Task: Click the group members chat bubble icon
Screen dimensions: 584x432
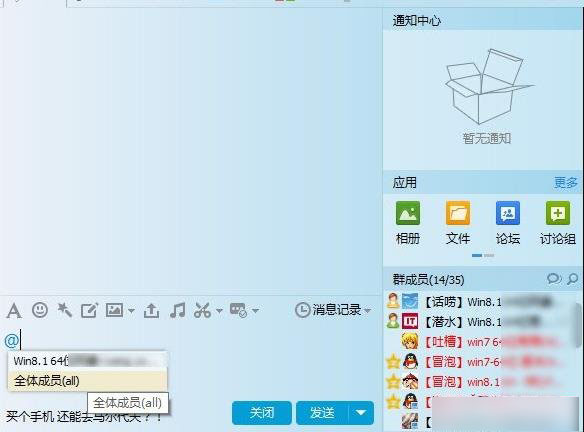Action: point(554,279)
